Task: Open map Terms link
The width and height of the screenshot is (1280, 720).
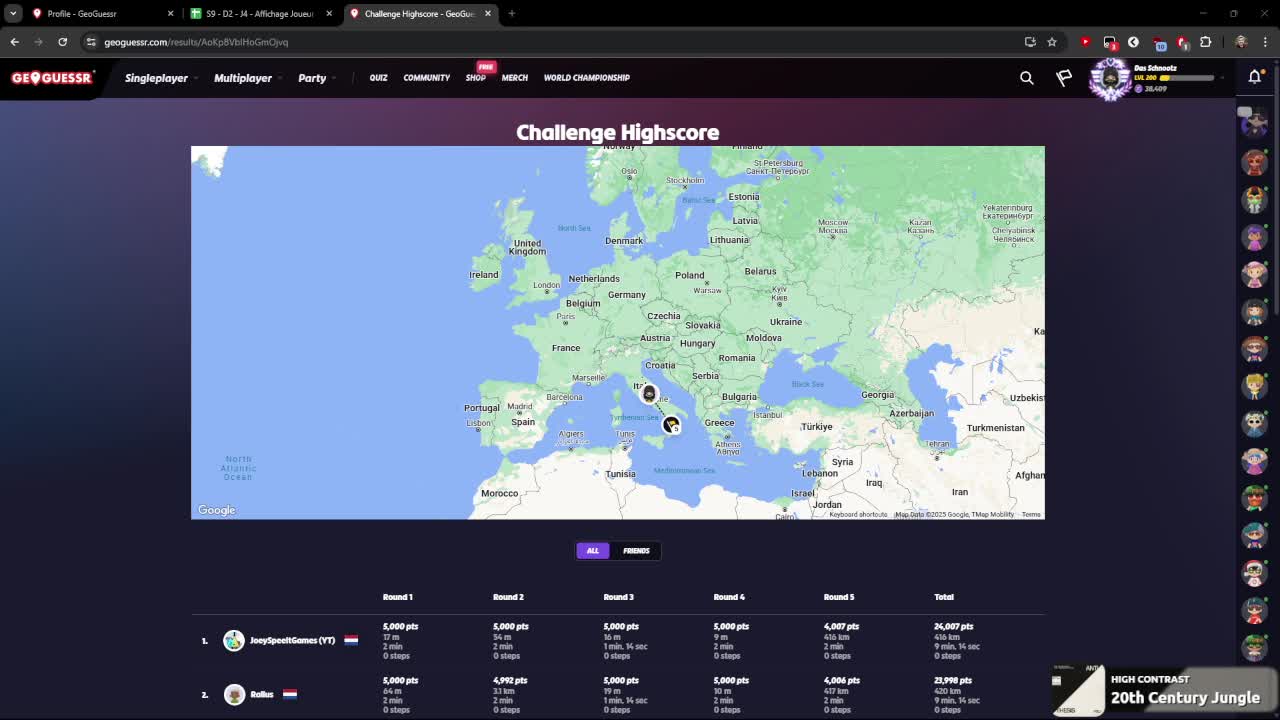Action: click(x=1031, y=514)
